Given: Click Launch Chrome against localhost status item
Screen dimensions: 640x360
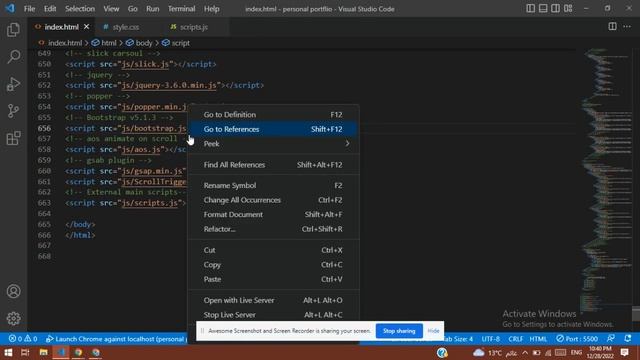Looking at the screenshot, I should pyautogui.click(x=116, y=339).
